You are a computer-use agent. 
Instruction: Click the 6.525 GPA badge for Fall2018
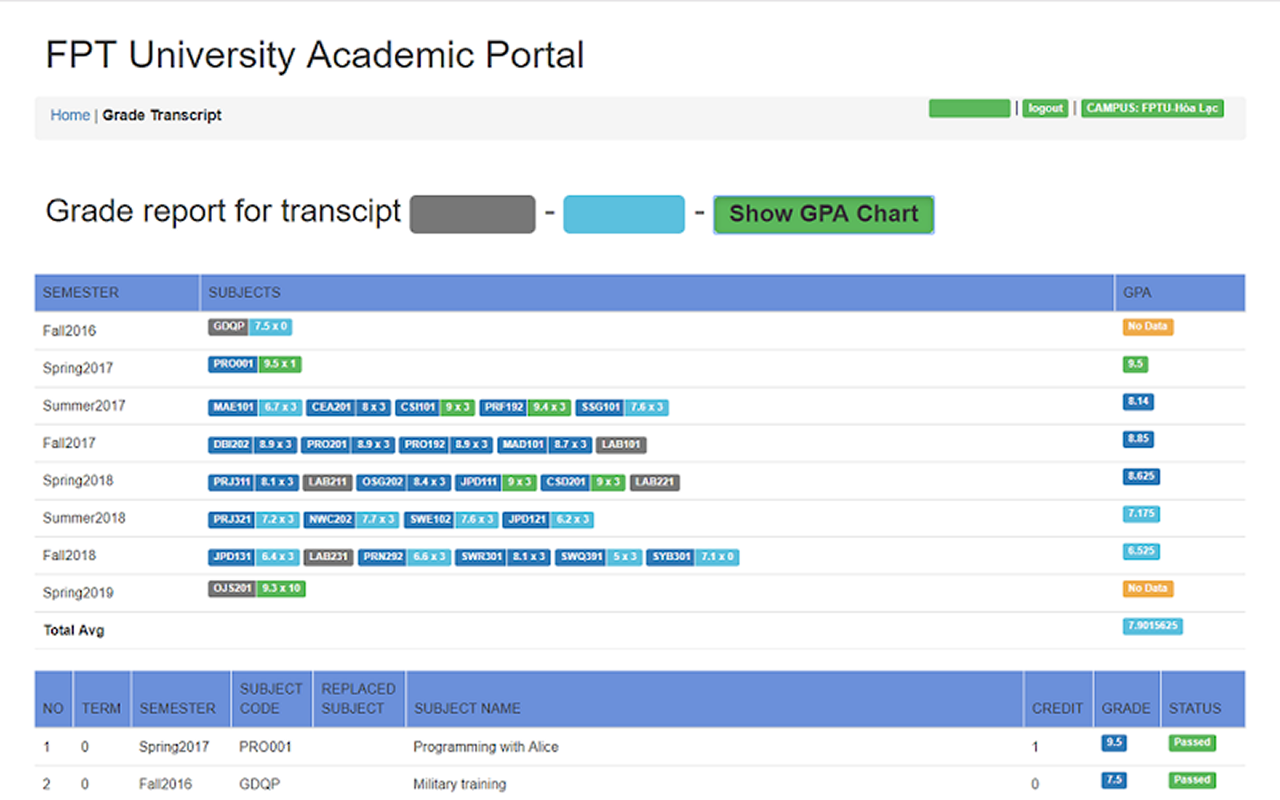(1141, 551)
